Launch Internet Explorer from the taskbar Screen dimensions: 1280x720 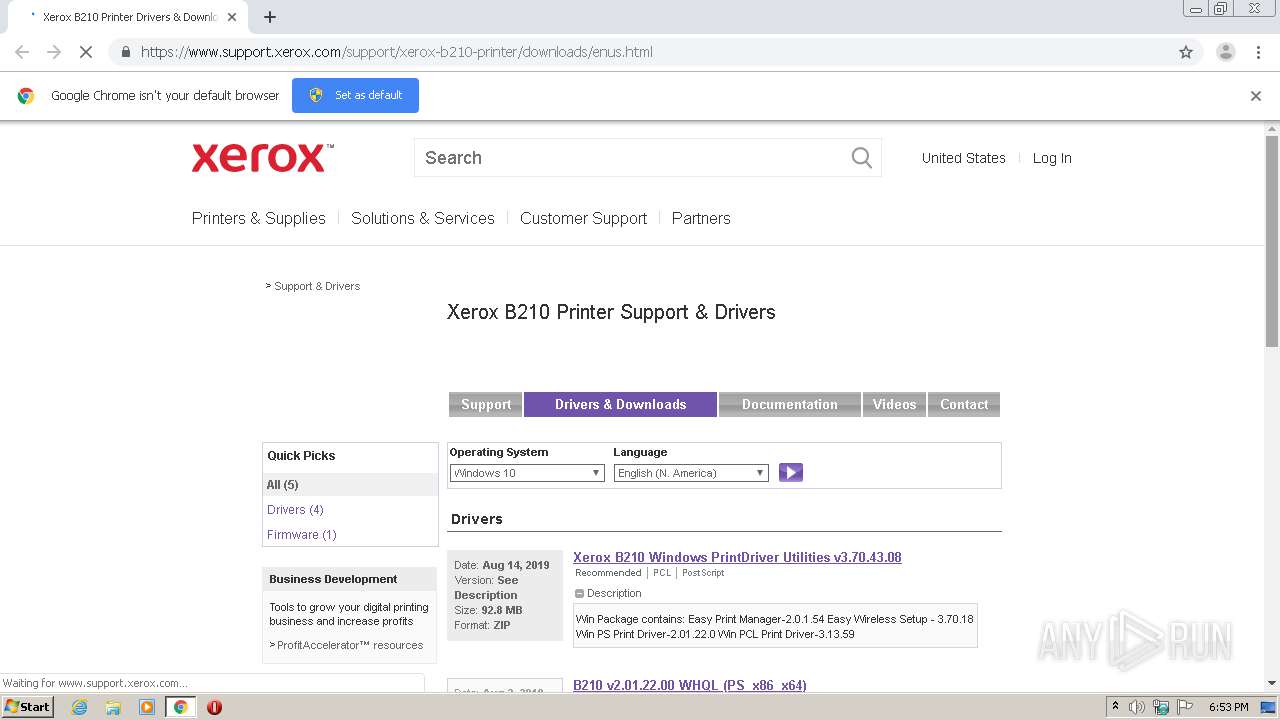[80, 707]
